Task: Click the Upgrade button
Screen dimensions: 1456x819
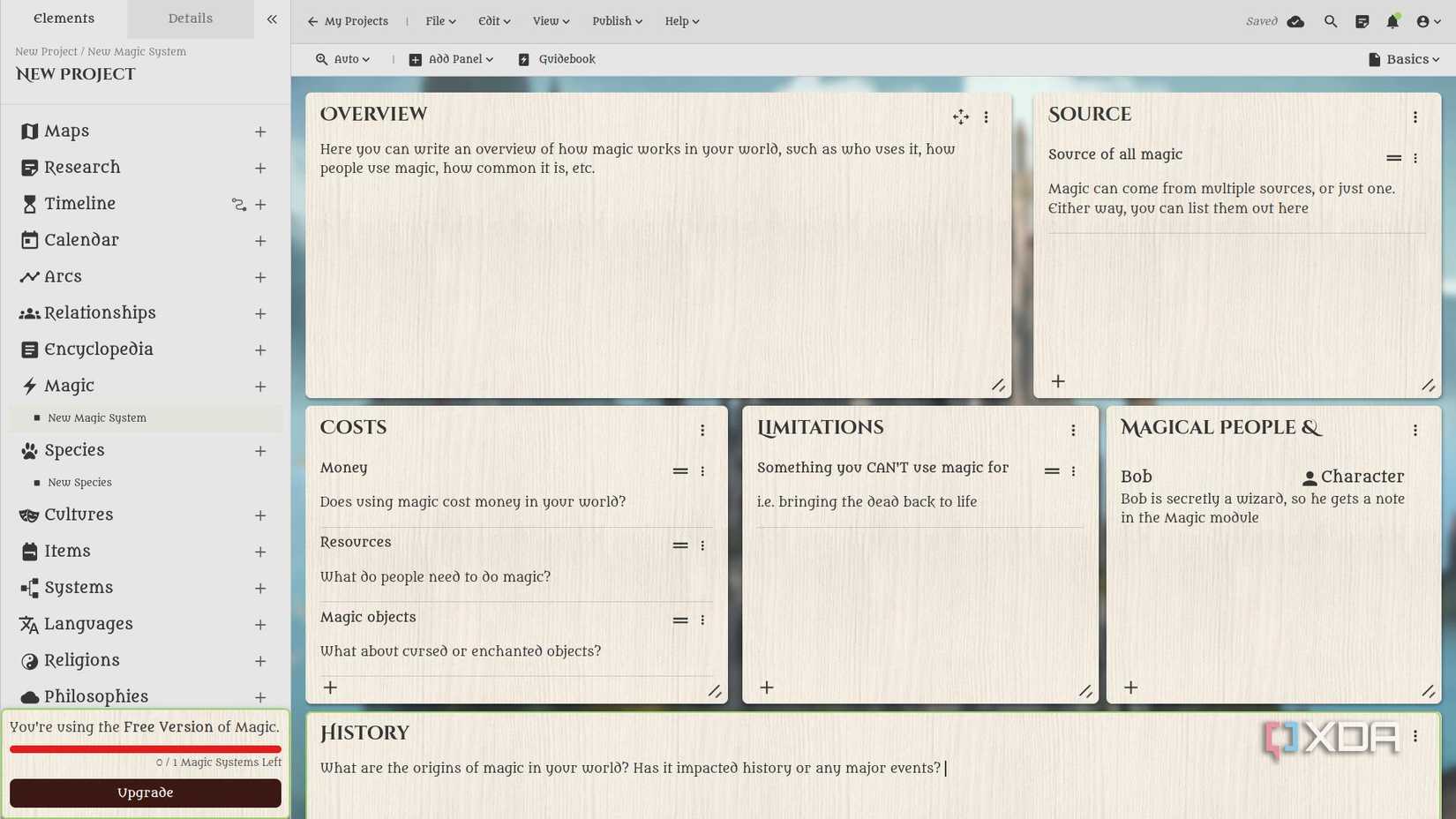Action: coord(146,793)
